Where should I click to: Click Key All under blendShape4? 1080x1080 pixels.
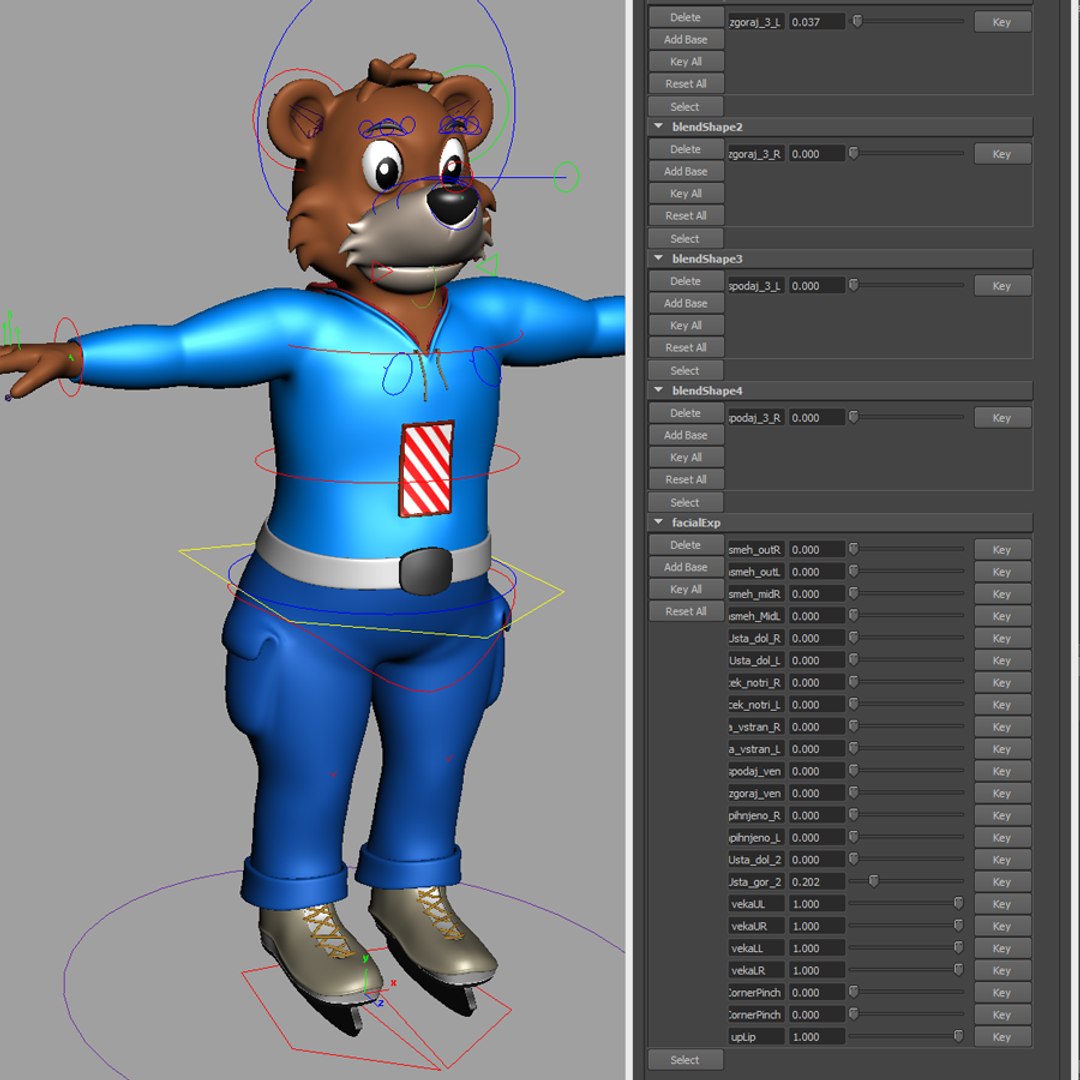686,457
